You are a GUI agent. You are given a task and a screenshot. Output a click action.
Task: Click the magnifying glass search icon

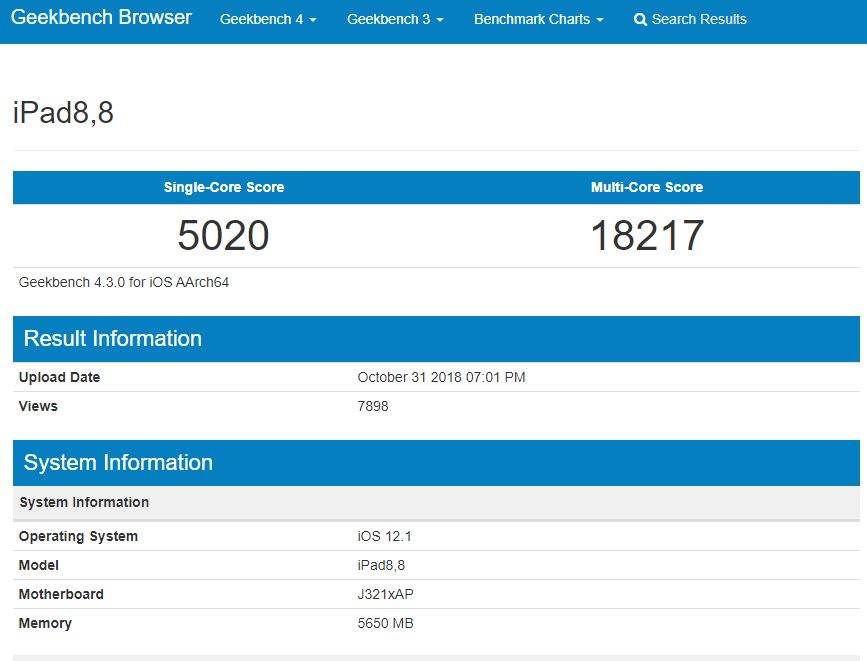click(640, 20)
